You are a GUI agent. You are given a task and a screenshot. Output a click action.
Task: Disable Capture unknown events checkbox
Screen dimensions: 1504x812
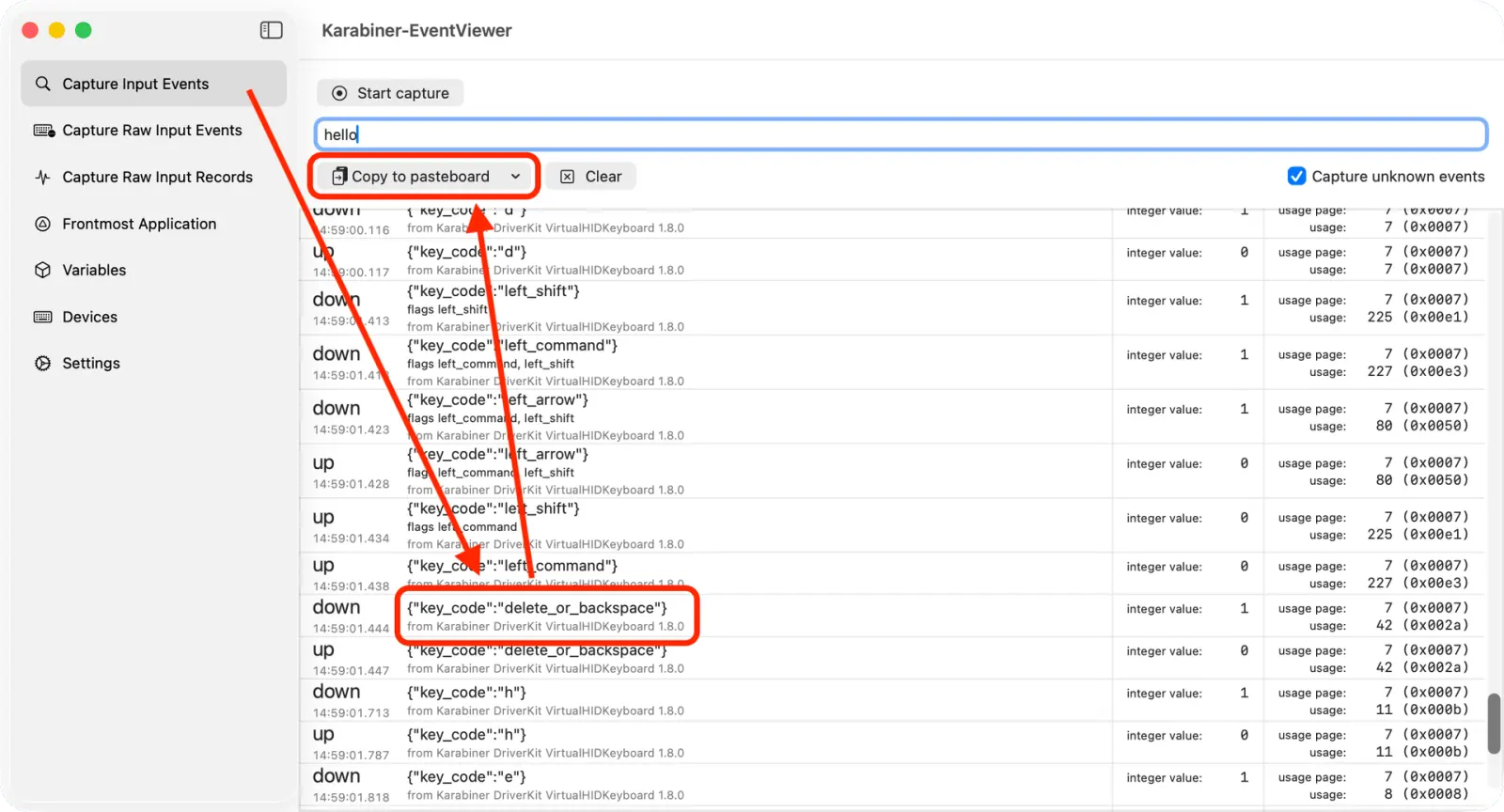[x=1296, y=176]
